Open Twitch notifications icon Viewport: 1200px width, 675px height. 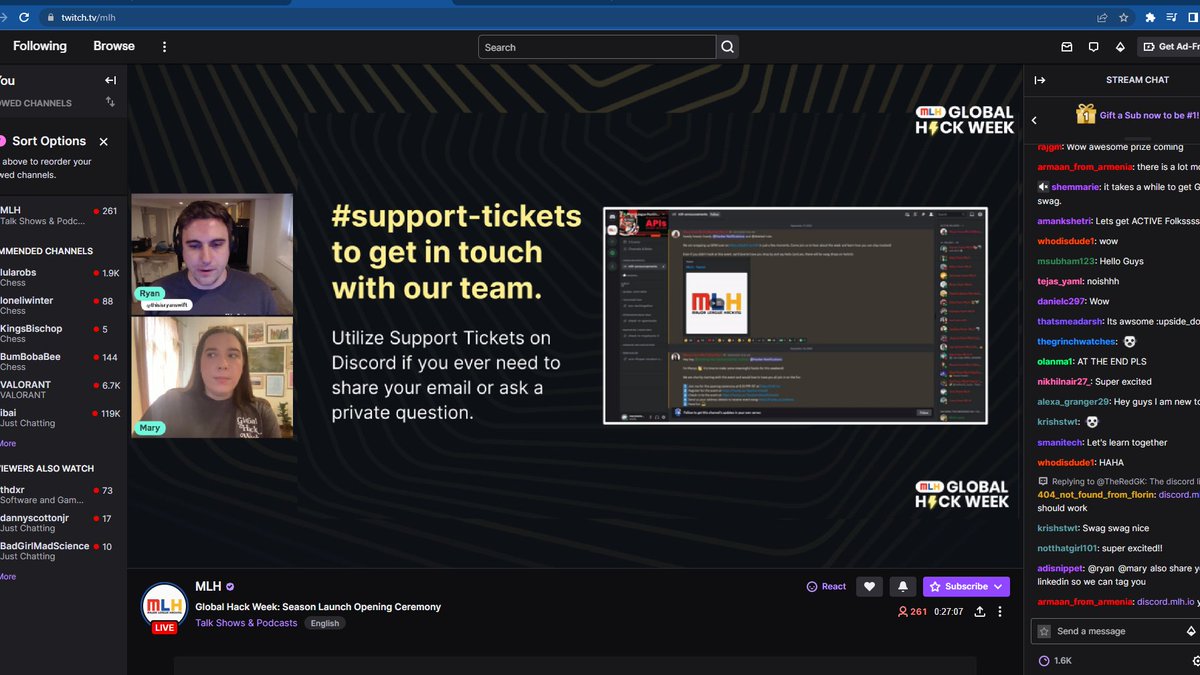click(1093, 46)
